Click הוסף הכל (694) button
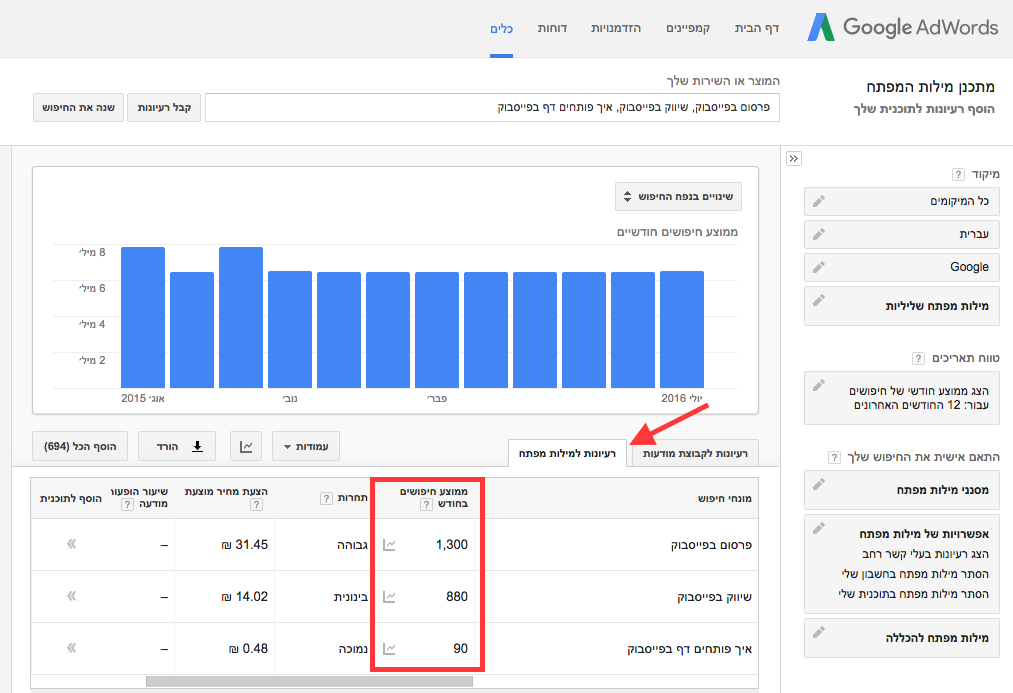 [x=80, y=446]
